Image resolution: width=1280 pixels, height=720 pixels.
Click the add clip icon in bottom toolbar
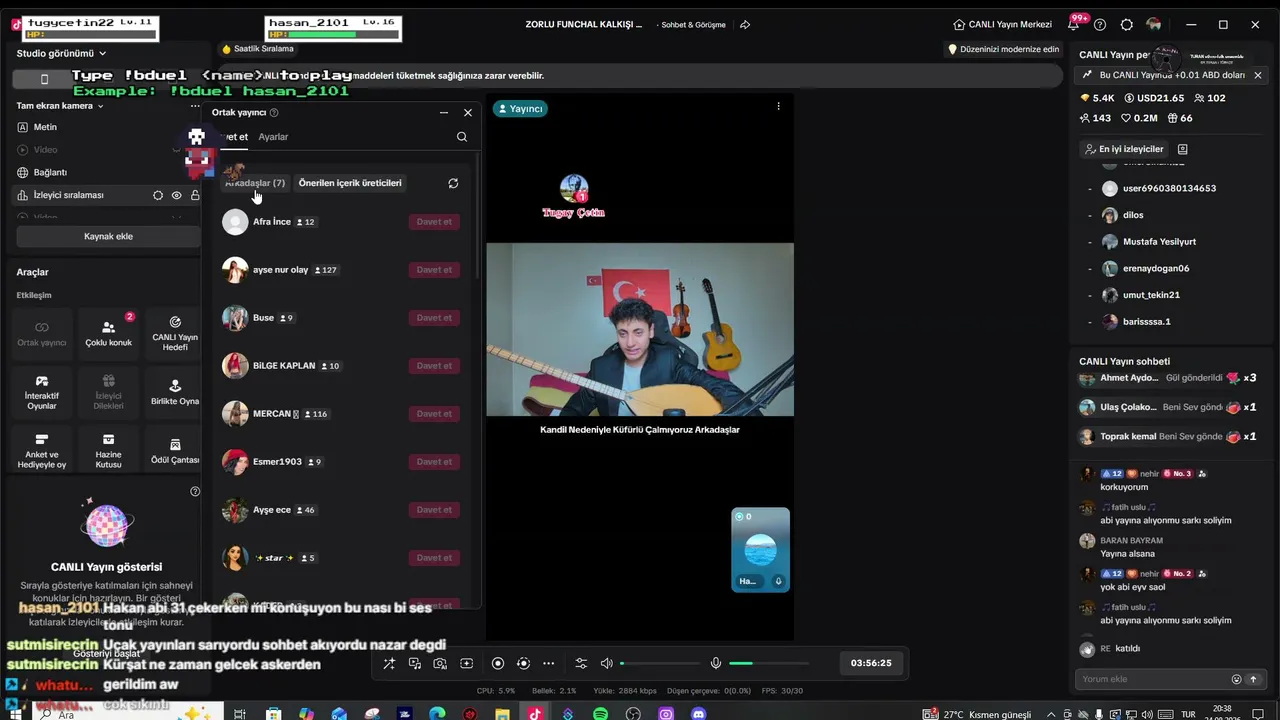pyautogui.click(x=466, y=663)
